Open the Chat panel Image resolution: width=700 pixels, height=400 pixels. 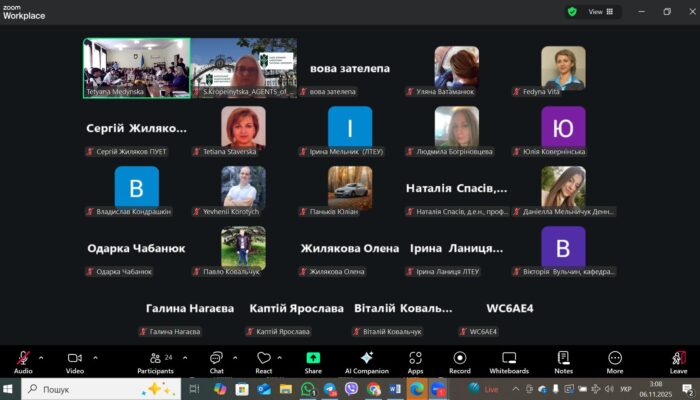coord(216,359)
